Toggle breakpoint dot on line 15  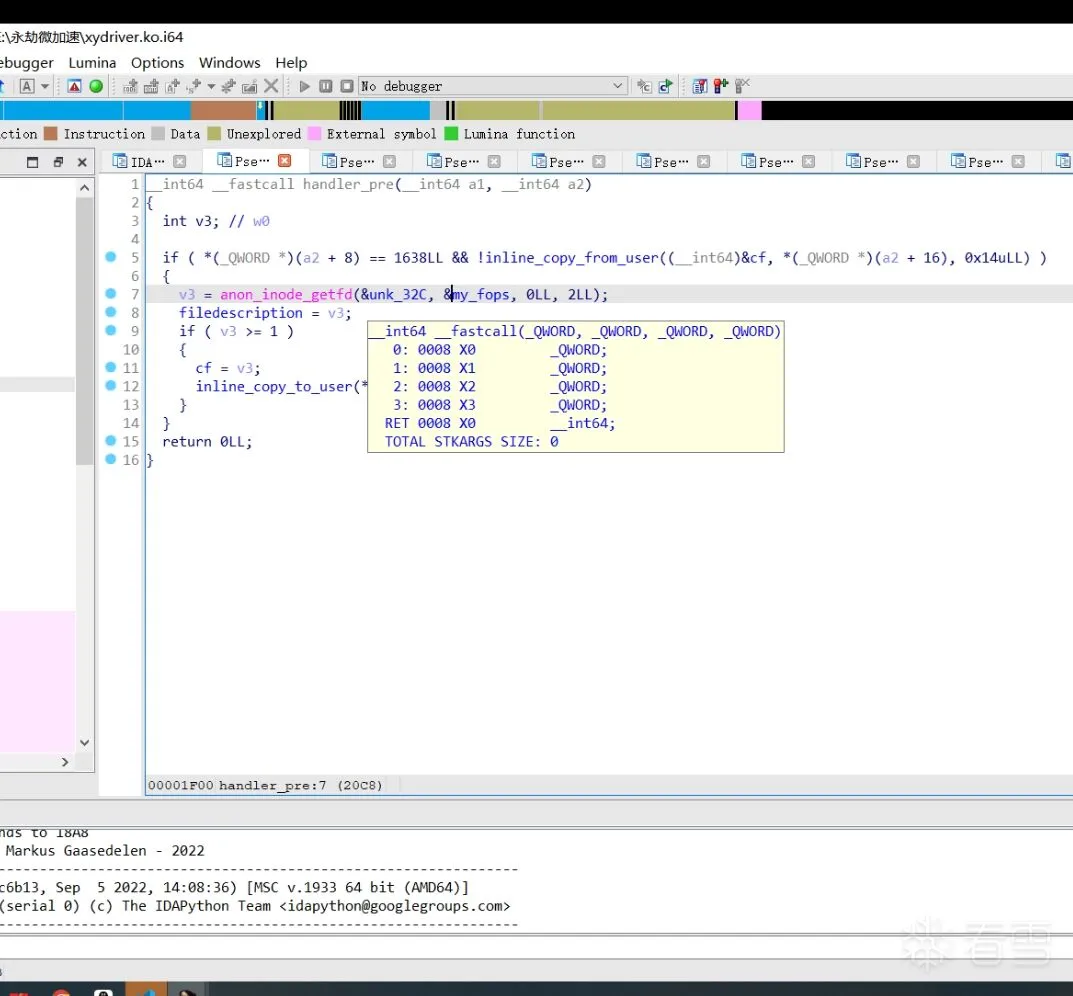click(x=111, y=441)
